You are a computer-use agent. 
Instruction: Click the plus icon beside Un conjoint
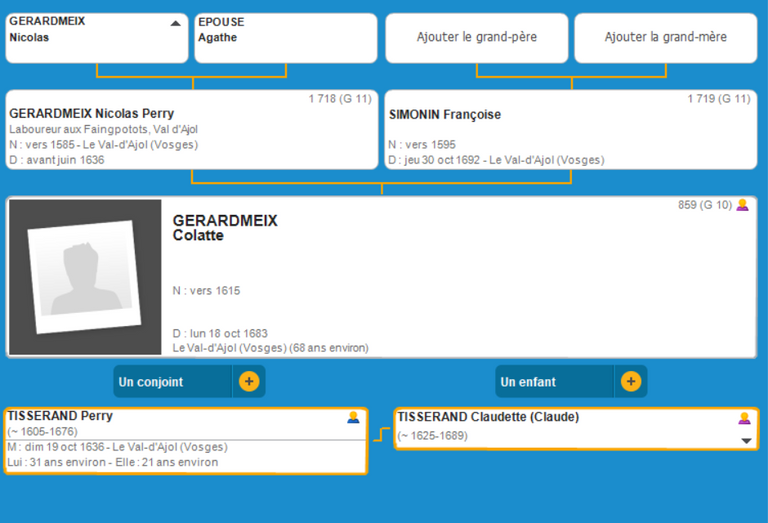[x=249, y=381]
